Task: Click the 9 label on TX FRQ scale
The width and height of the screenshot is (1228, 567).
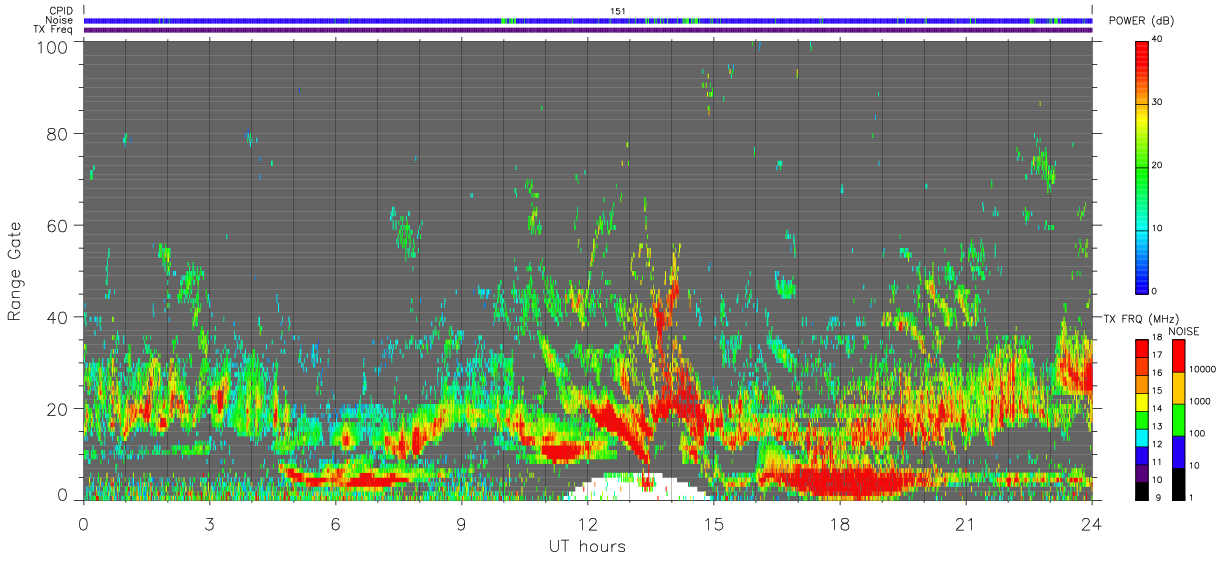Action: [1157, 499]
